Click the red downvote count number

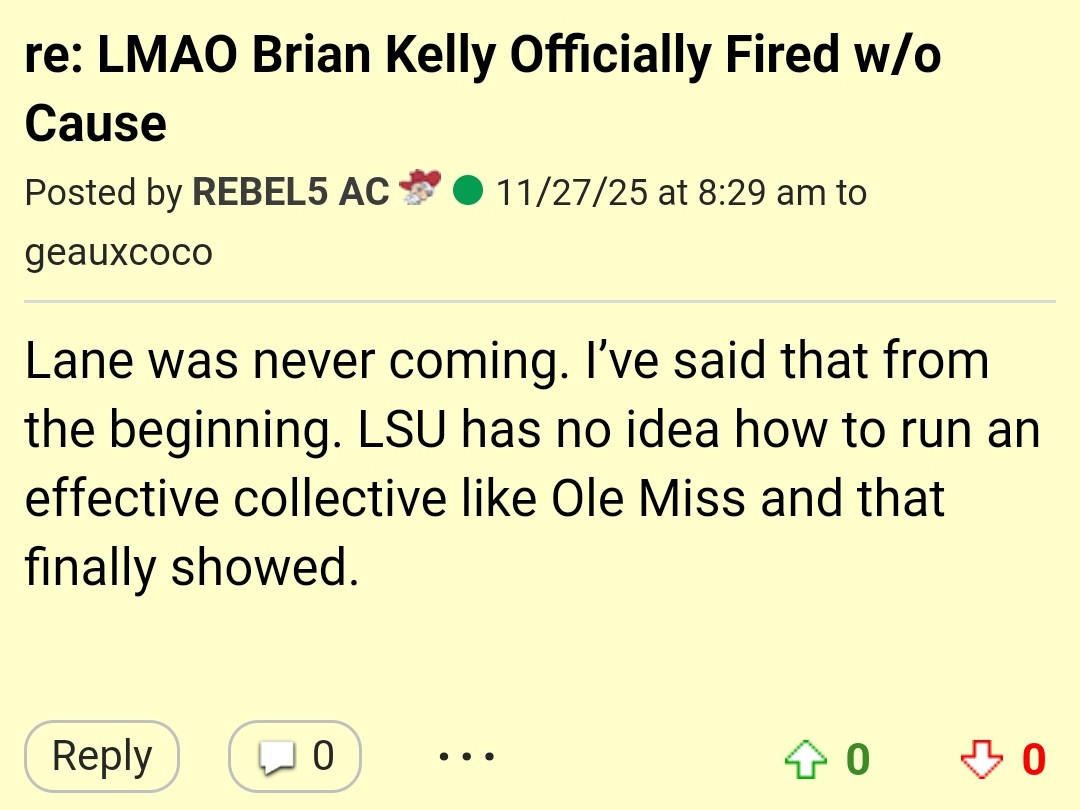click(1034, 761)
